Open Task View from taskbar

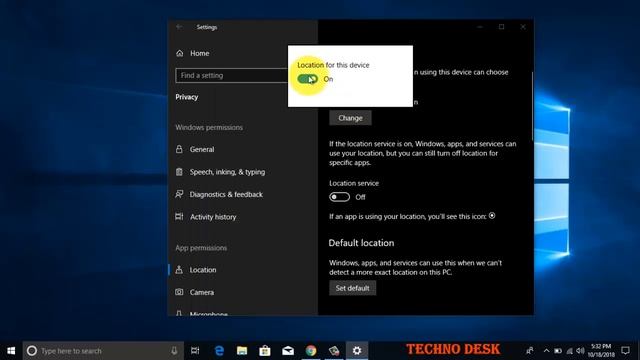click(195, 351)
